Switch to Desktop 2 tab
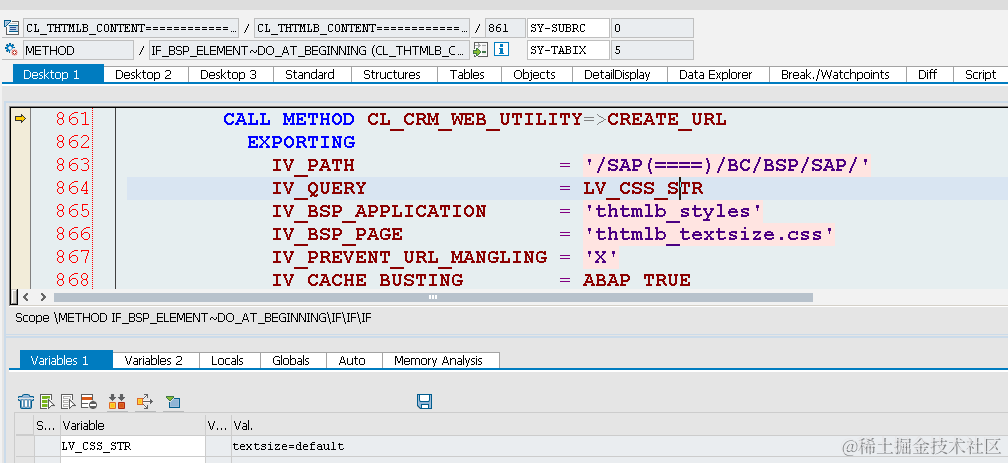 143,75
